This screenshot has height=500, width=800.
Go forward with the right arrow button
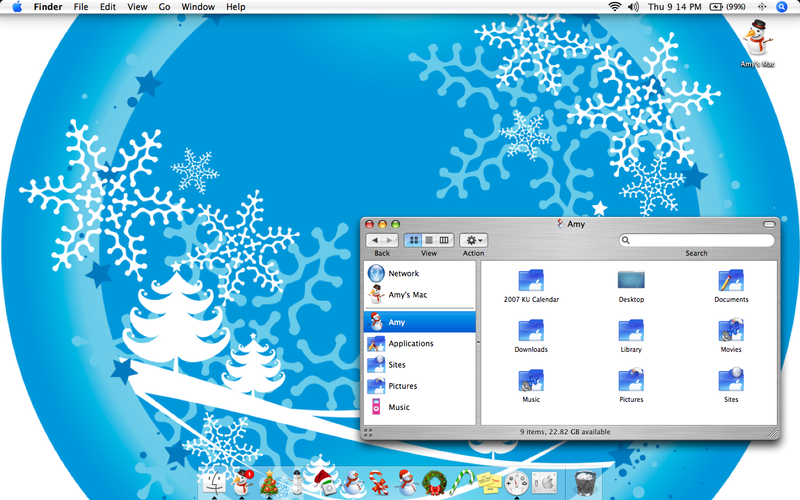(390, 240)
